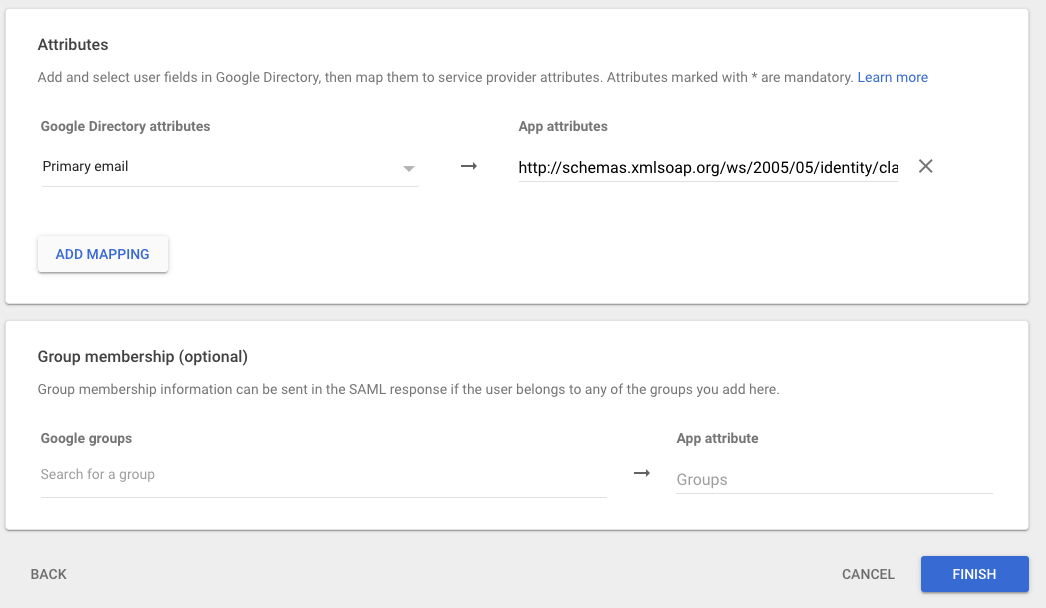The image size is (1046, 608).
Task: Click the App attributes column label
Action: point(563,127)
